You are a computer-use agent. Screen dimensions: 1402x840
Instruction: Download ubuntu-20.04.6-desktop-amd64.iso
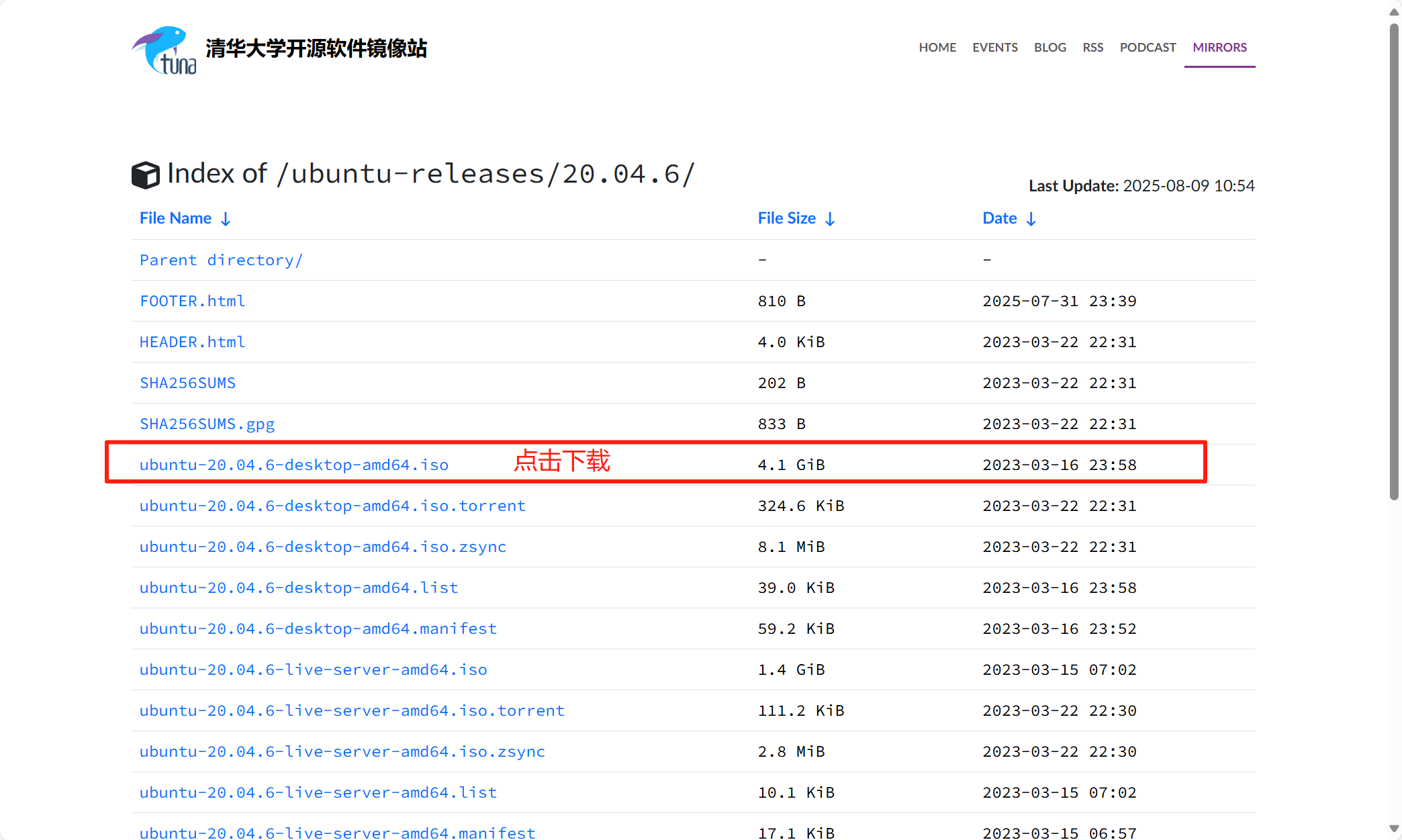(294, 465)
